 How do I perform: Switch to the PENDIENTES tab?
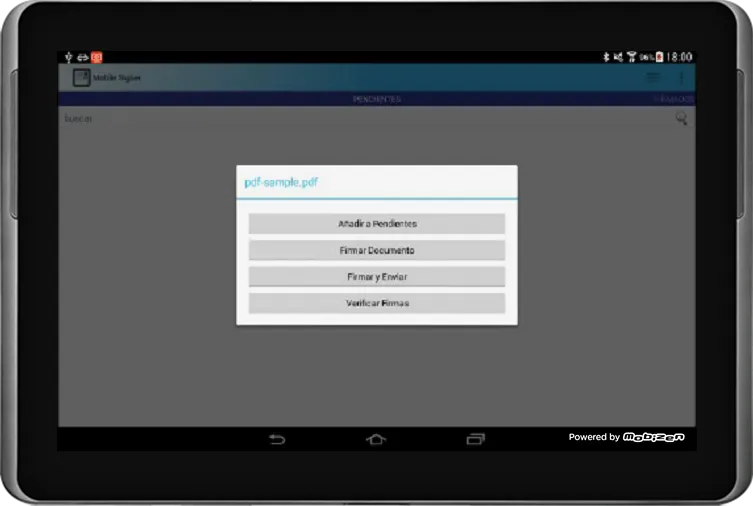(x=377, y=99)
